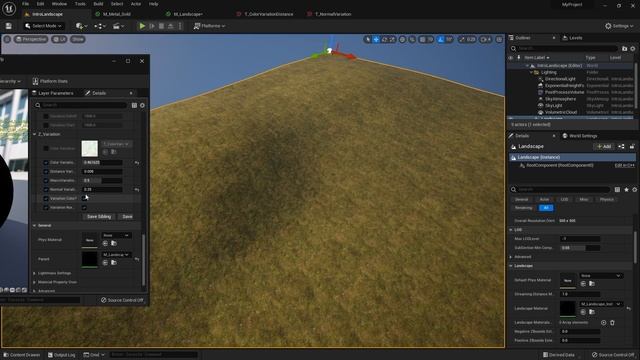640x360 pixels.
Task: Click the viewport scale tool icon
Action: coord(392,40)
